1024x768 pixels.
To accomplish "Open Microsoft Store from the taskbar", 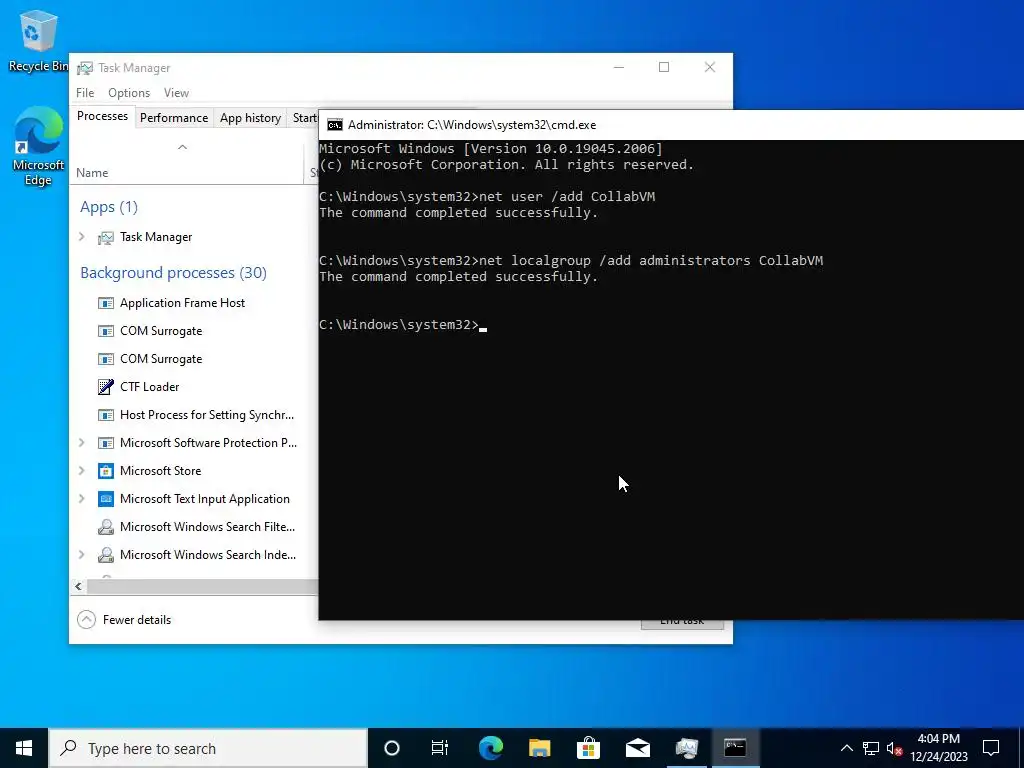I will [588, 748].
